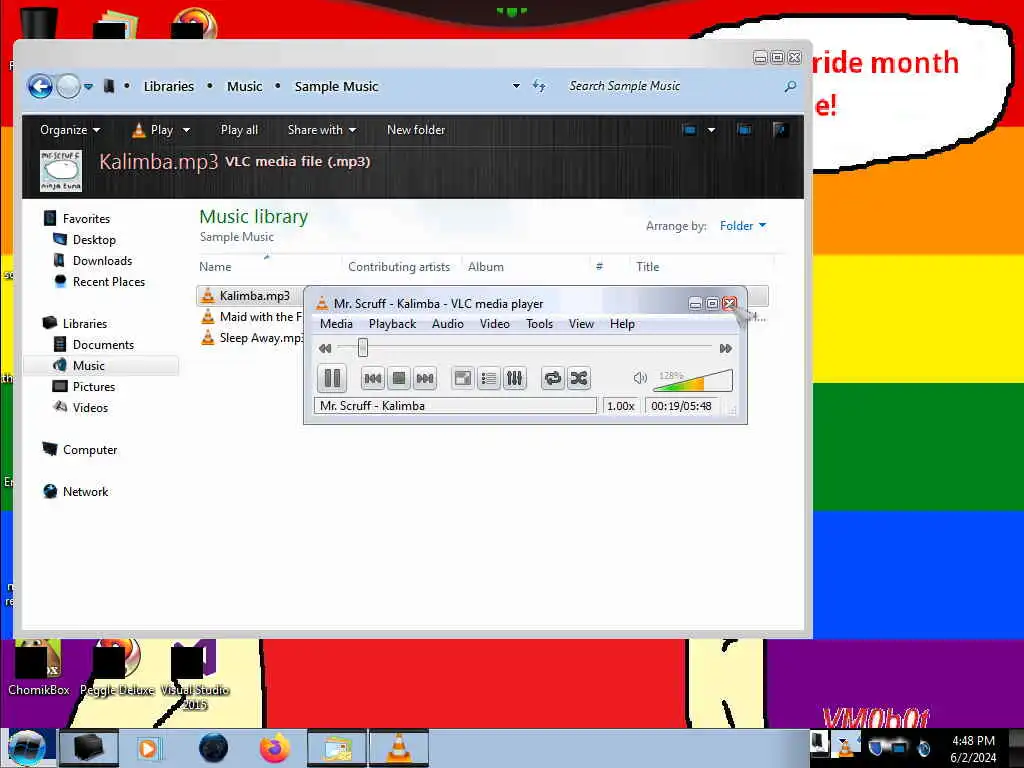1024x768 pixels.
Task: Click the Mr. Scruff - Kalimba title field
Action: (x=455, y=406)
